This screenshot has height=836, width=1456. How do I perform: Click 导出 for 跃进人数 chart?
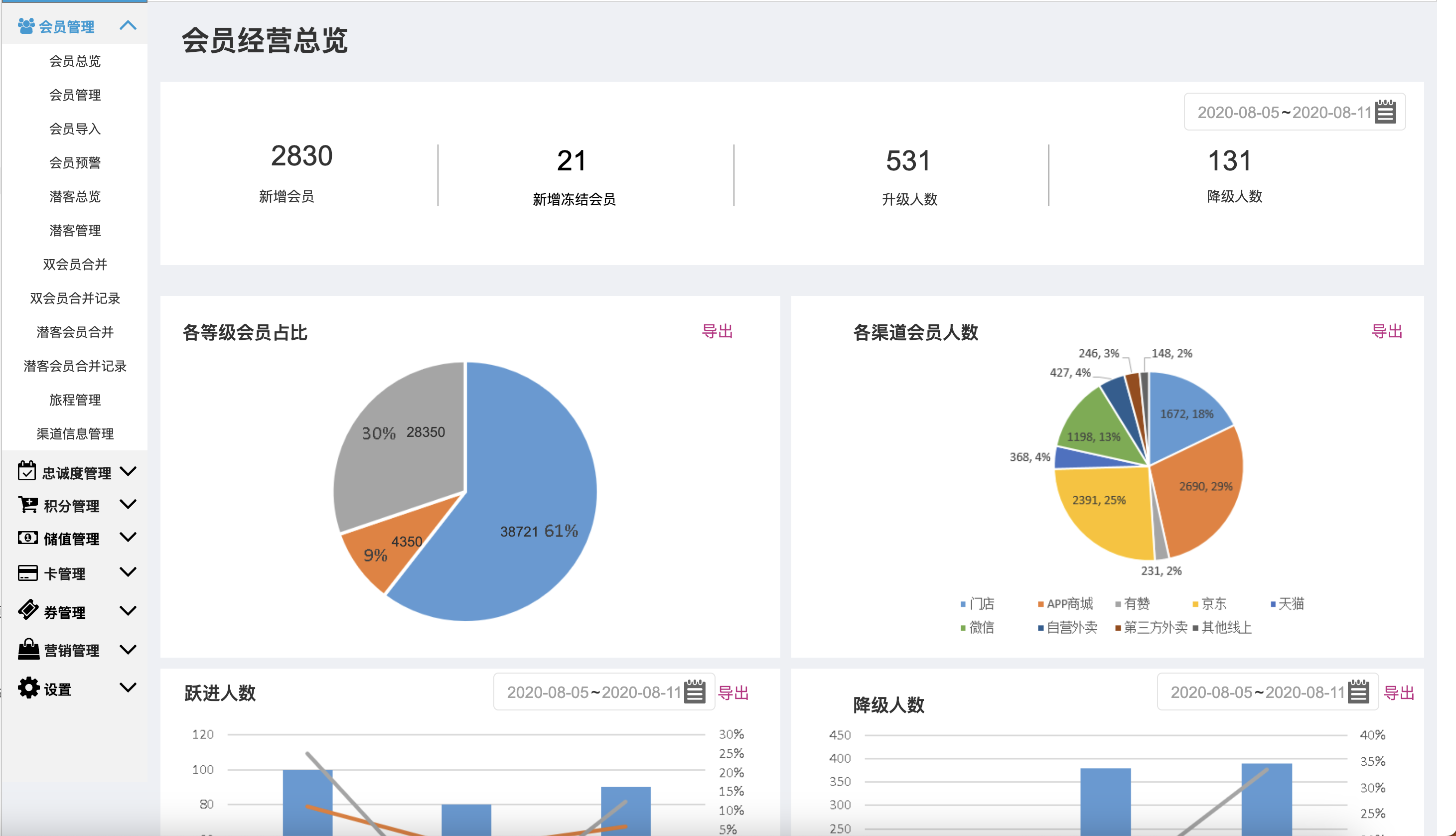pyautogui.click(x=733, y=693)
